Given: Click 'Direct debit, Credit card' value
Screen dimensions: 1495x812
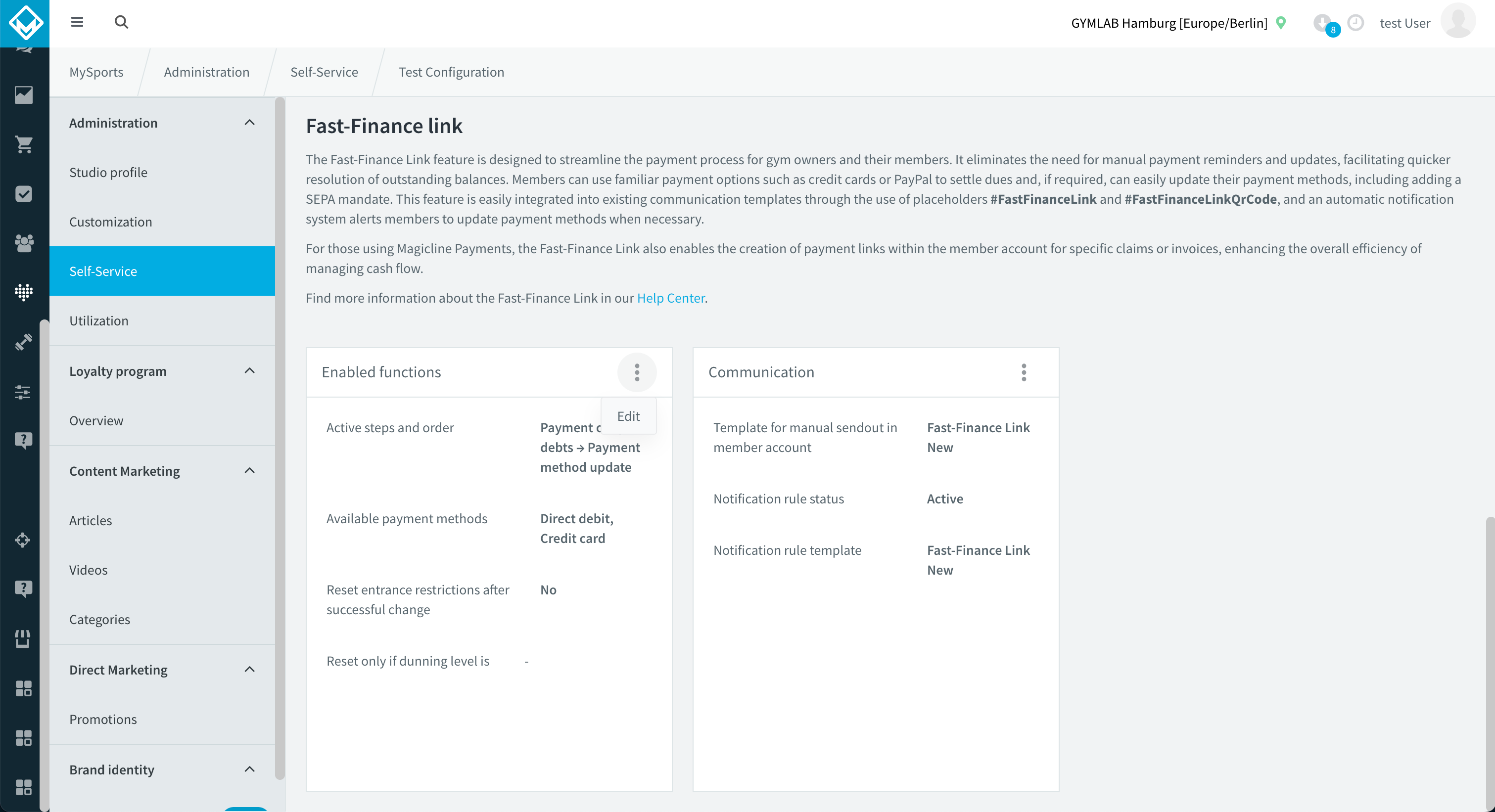Looking at the screenshot, I should coord(576,528).
